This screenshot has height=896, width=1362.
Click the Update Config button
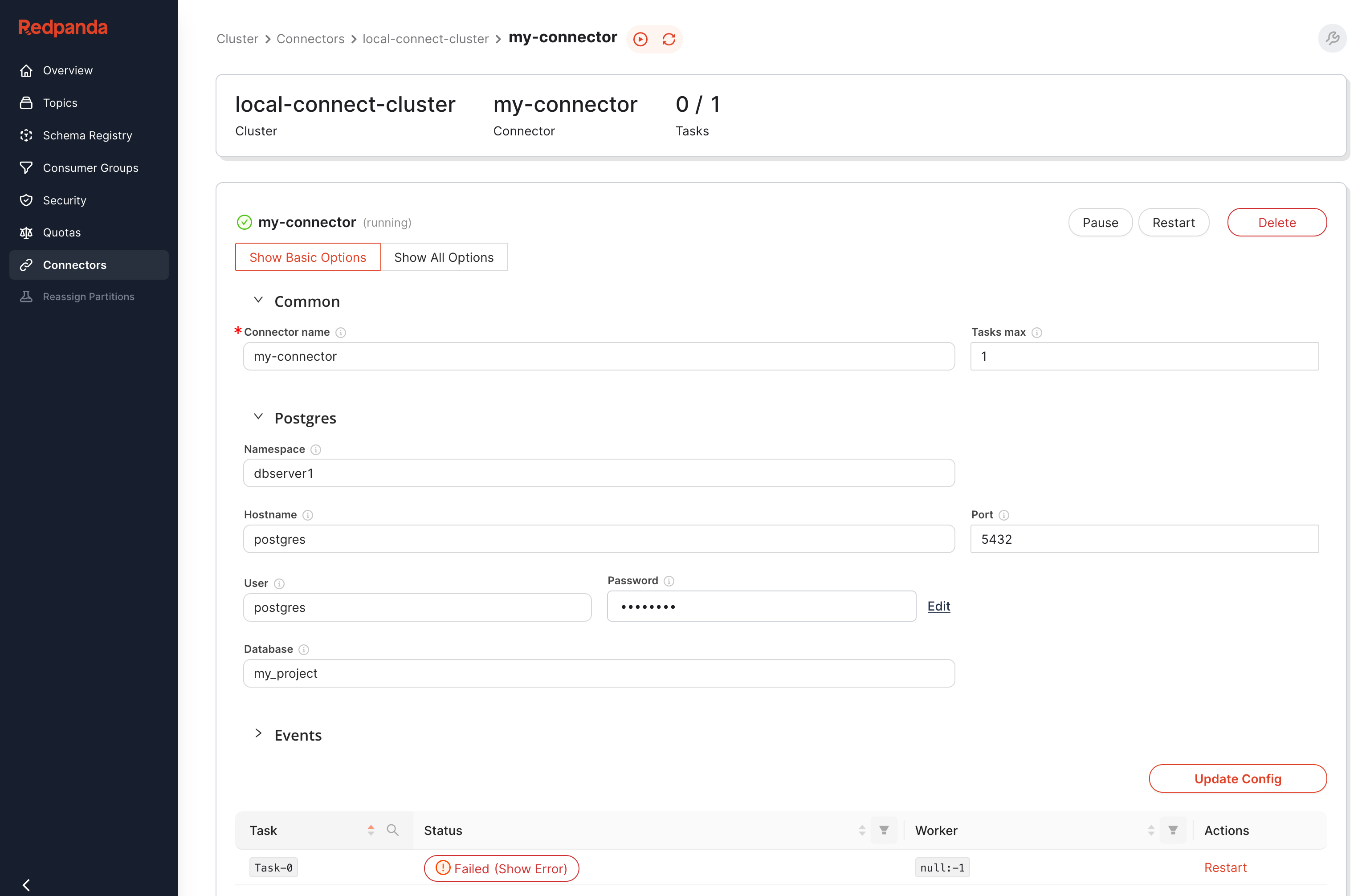[x=1238, y=778]
